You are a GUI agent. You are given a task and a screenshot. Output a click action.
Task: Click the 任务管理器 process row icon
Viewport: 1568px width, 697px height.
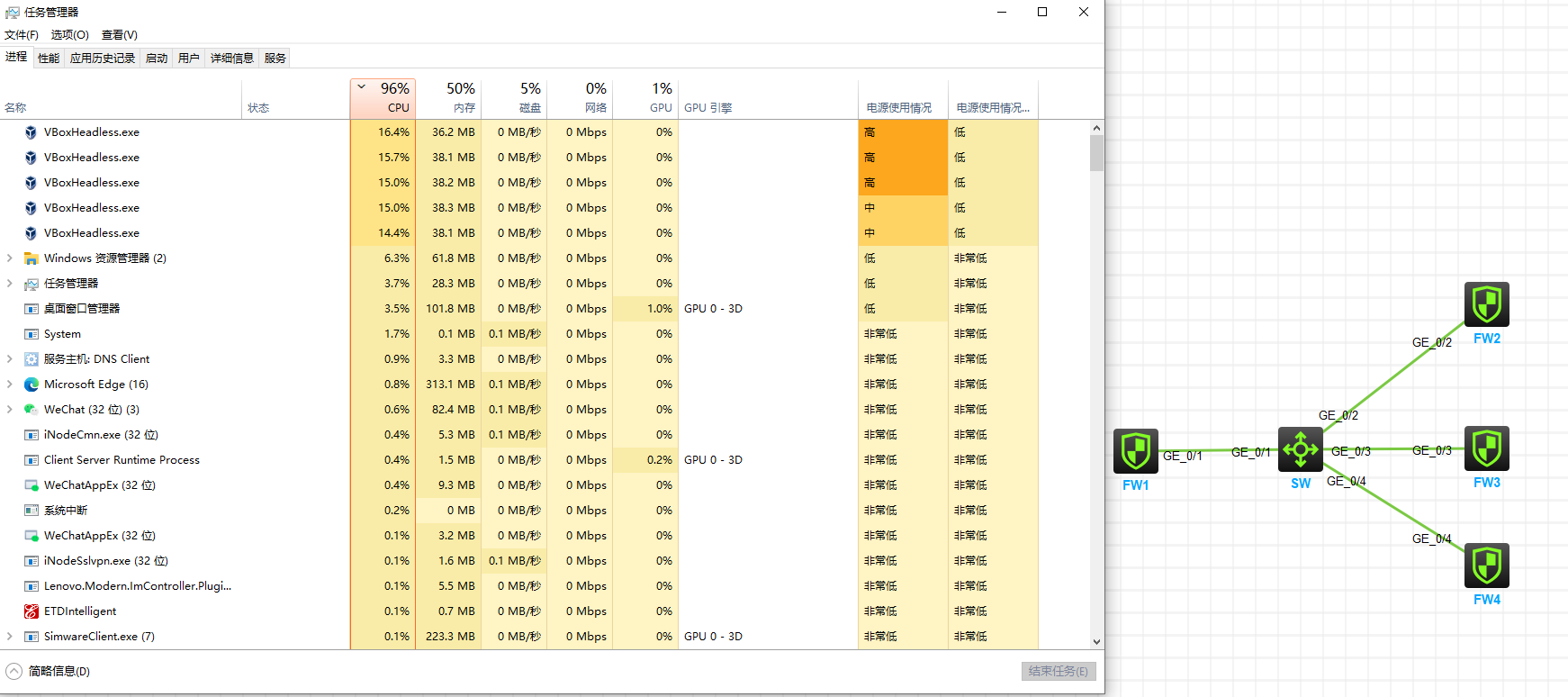[x=32, y=284]
